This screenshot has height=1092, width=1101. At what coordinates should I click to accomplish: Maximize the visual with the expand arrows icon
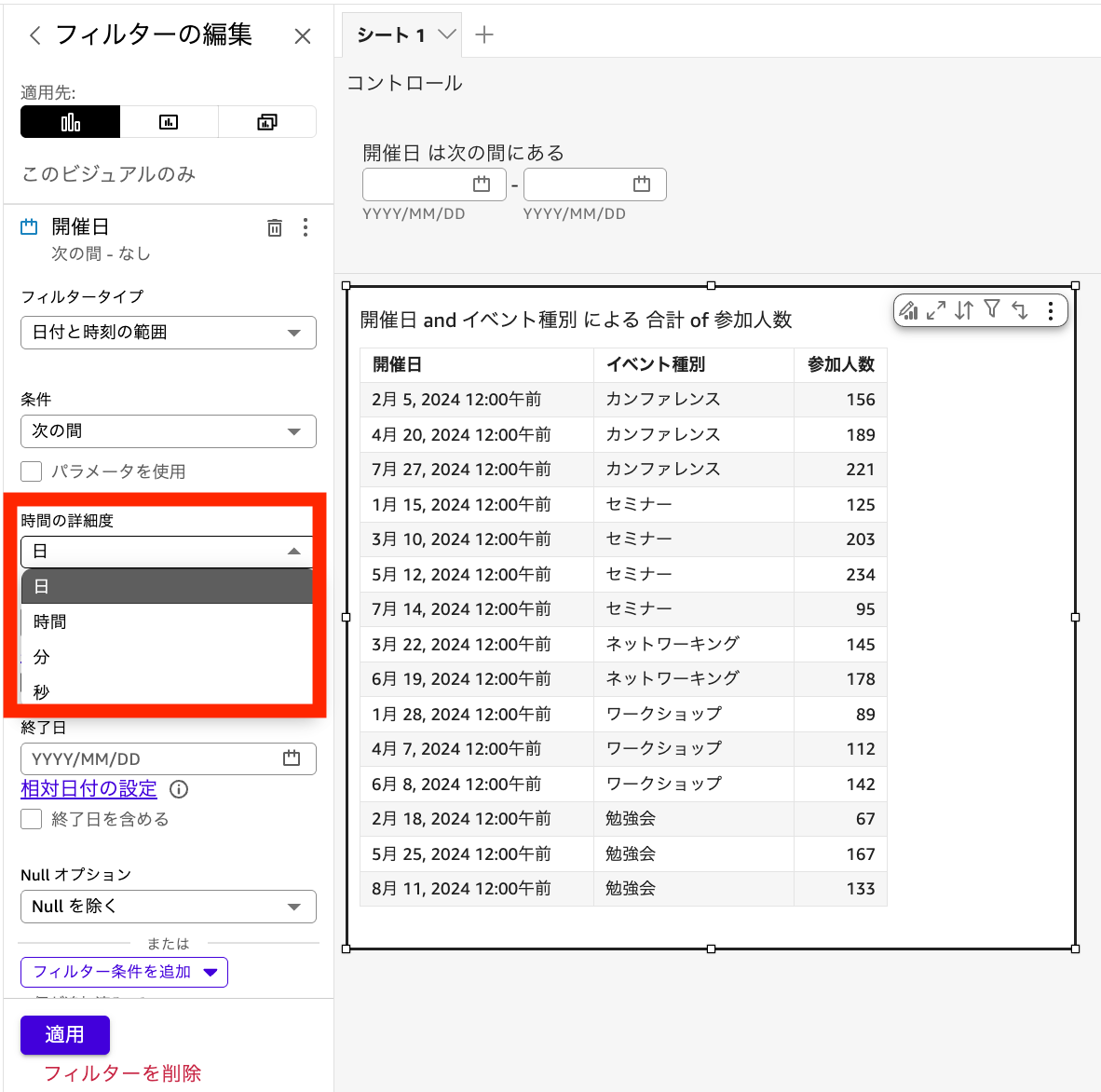point(937,310)
